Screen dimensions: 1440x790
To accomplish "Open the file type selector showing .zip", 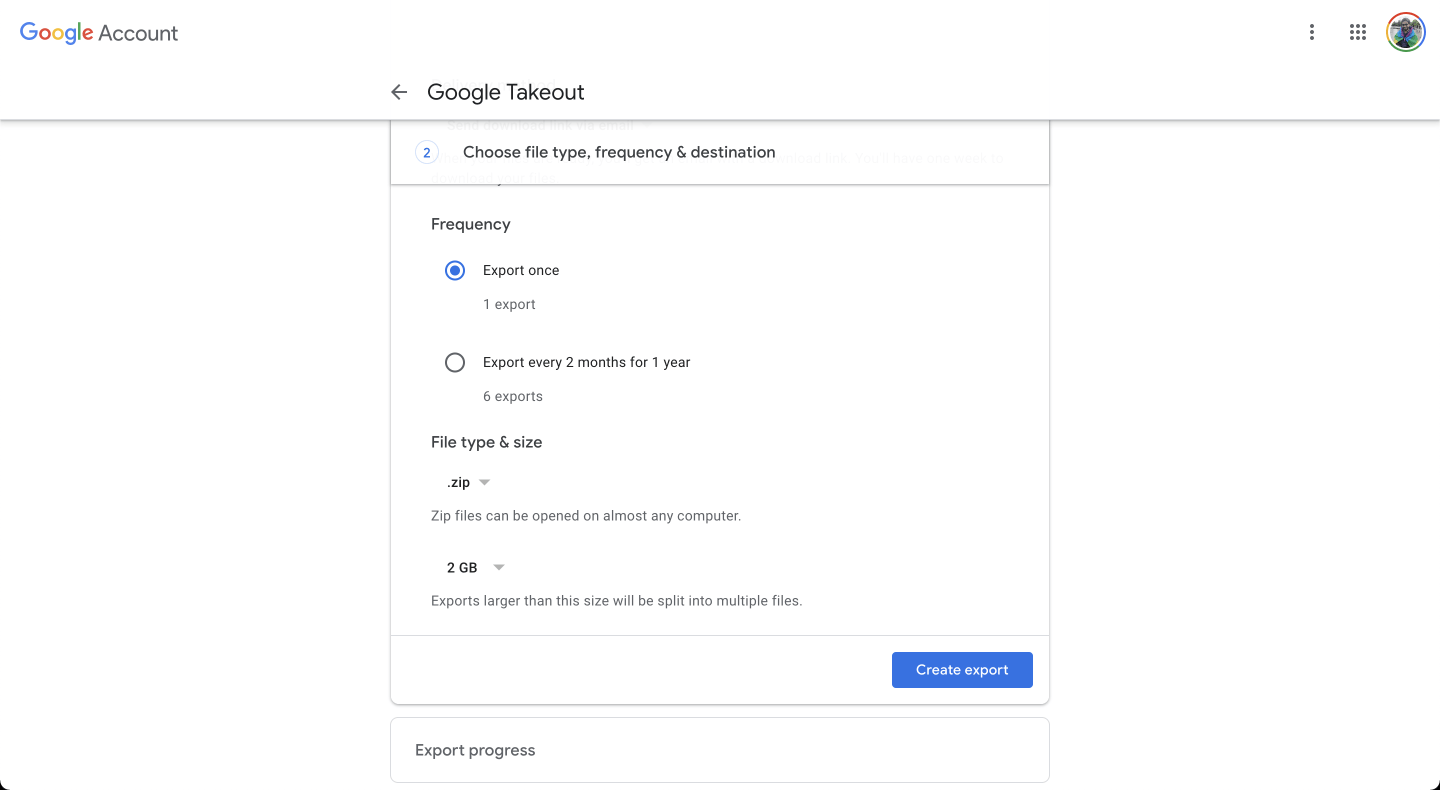I will (465, 482).
